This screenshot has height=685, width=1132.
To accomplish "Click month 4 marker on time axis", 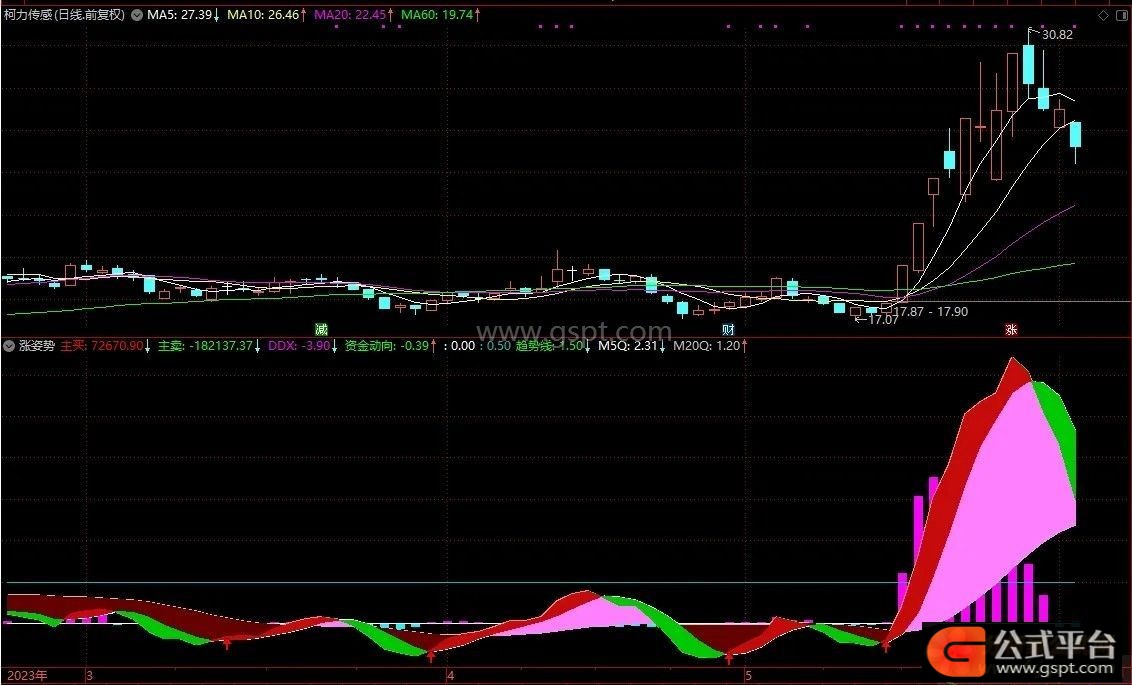I will (x=450, y=676).
